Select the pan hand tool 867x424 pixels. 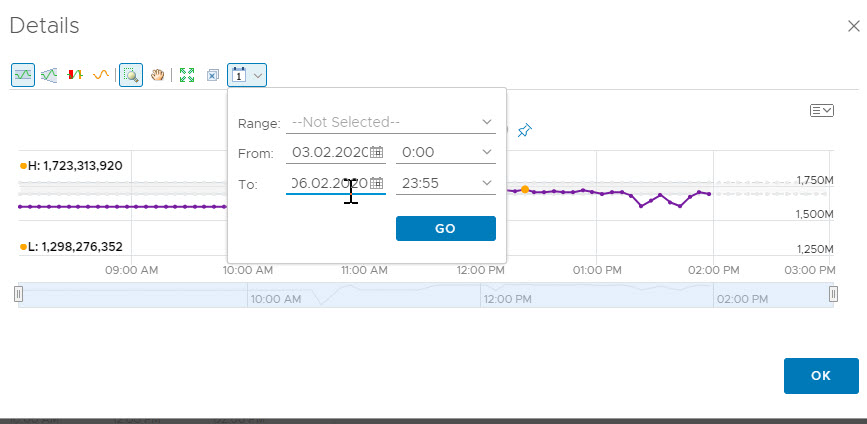click(x=157, y=75)
